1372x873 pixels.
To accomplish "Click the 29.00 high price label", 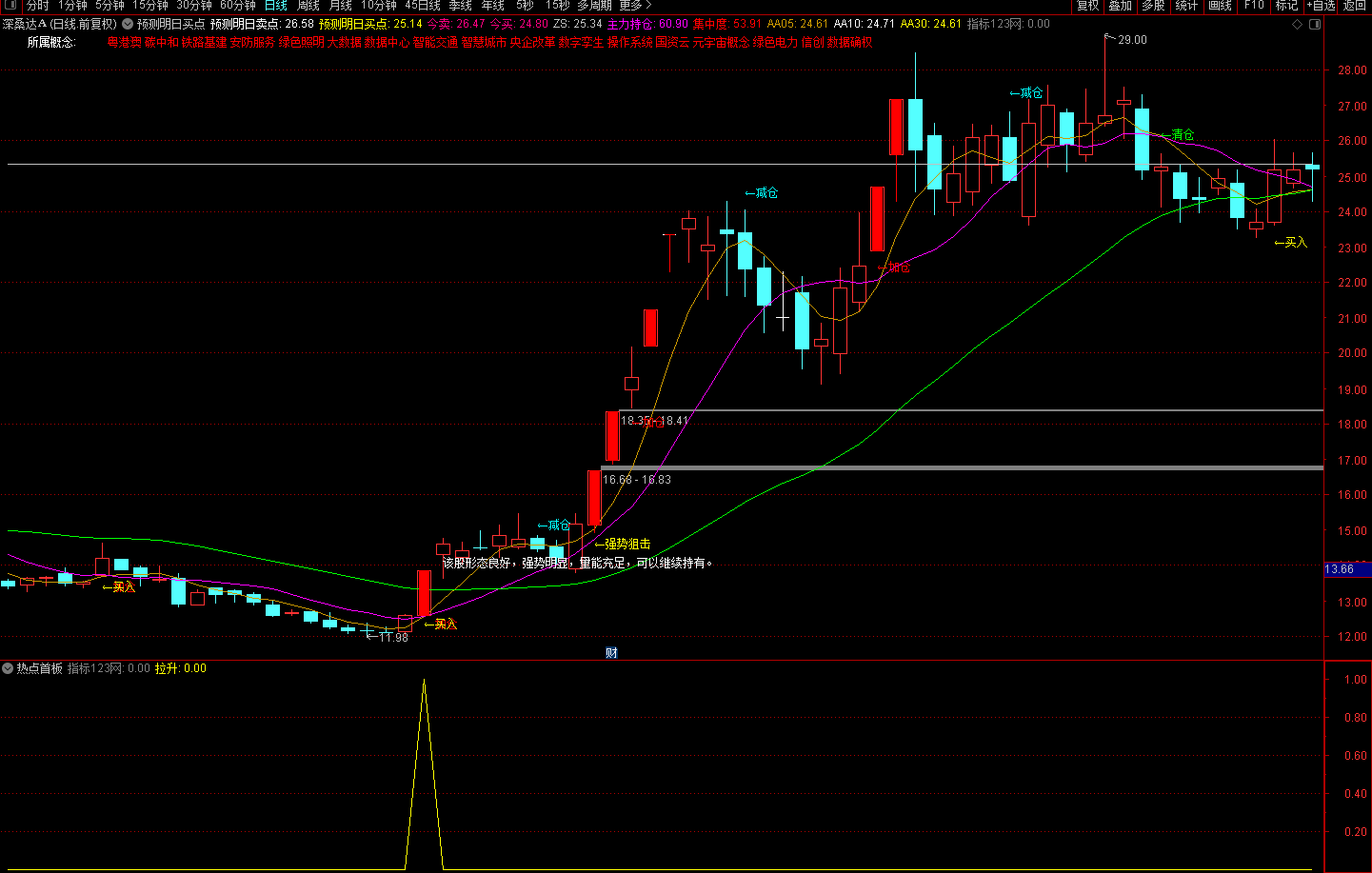I will pos(1132,40).
